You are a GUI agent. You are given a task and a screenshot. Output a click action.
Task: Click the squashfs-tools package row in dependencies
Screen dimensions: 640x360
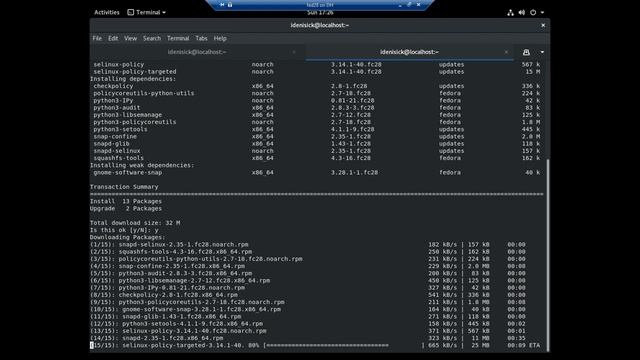(x=316, y=158)
